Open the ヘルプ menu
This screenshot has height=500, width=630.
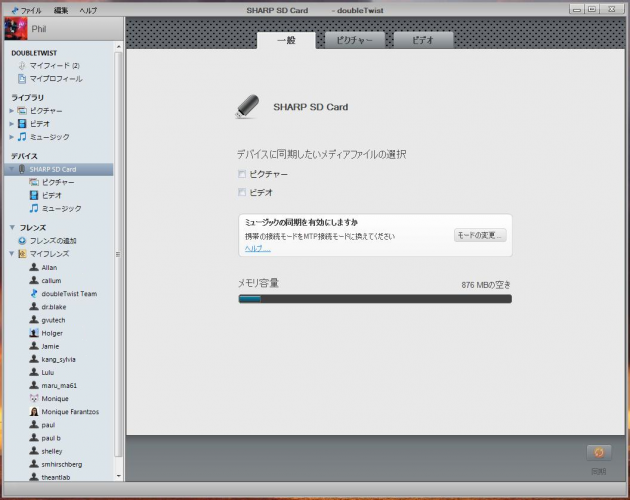click(88, 10)
